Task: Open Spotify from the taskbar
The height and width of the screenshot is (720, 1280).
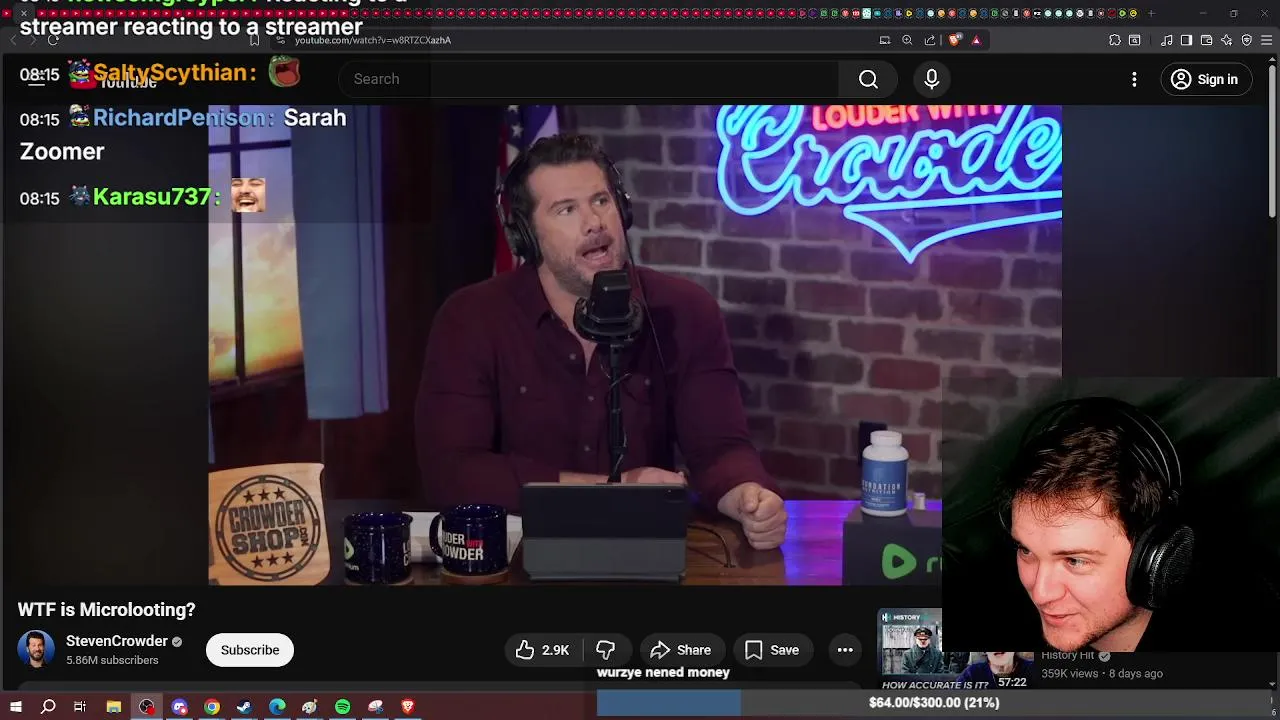Action: pyautogui.click(x=342, y=706)
